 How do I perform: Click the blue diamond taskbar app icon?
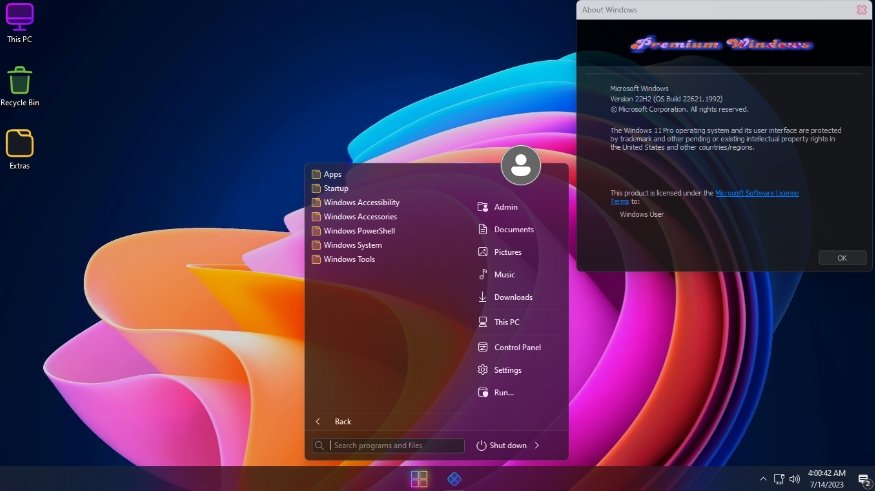(454, 479)
